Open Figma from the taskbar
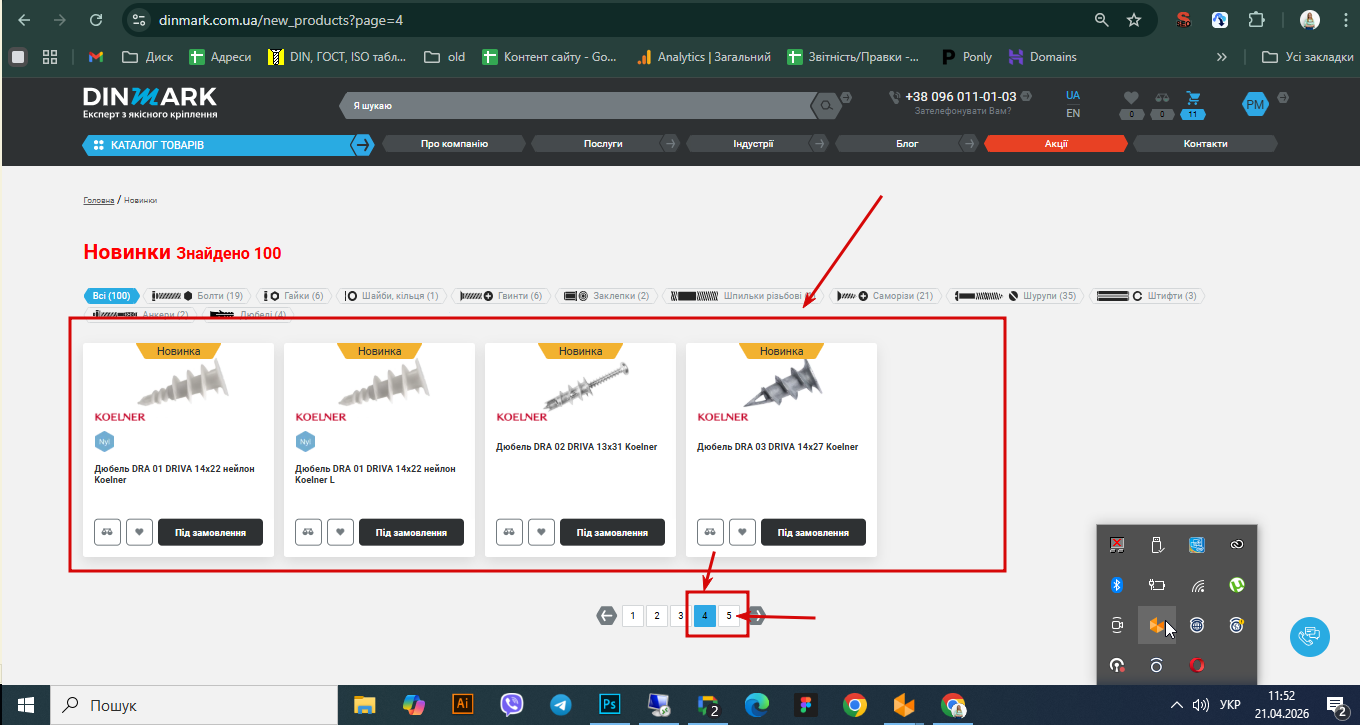The image size is (1360, 725). pyautogui.click(x=805, y=705)
